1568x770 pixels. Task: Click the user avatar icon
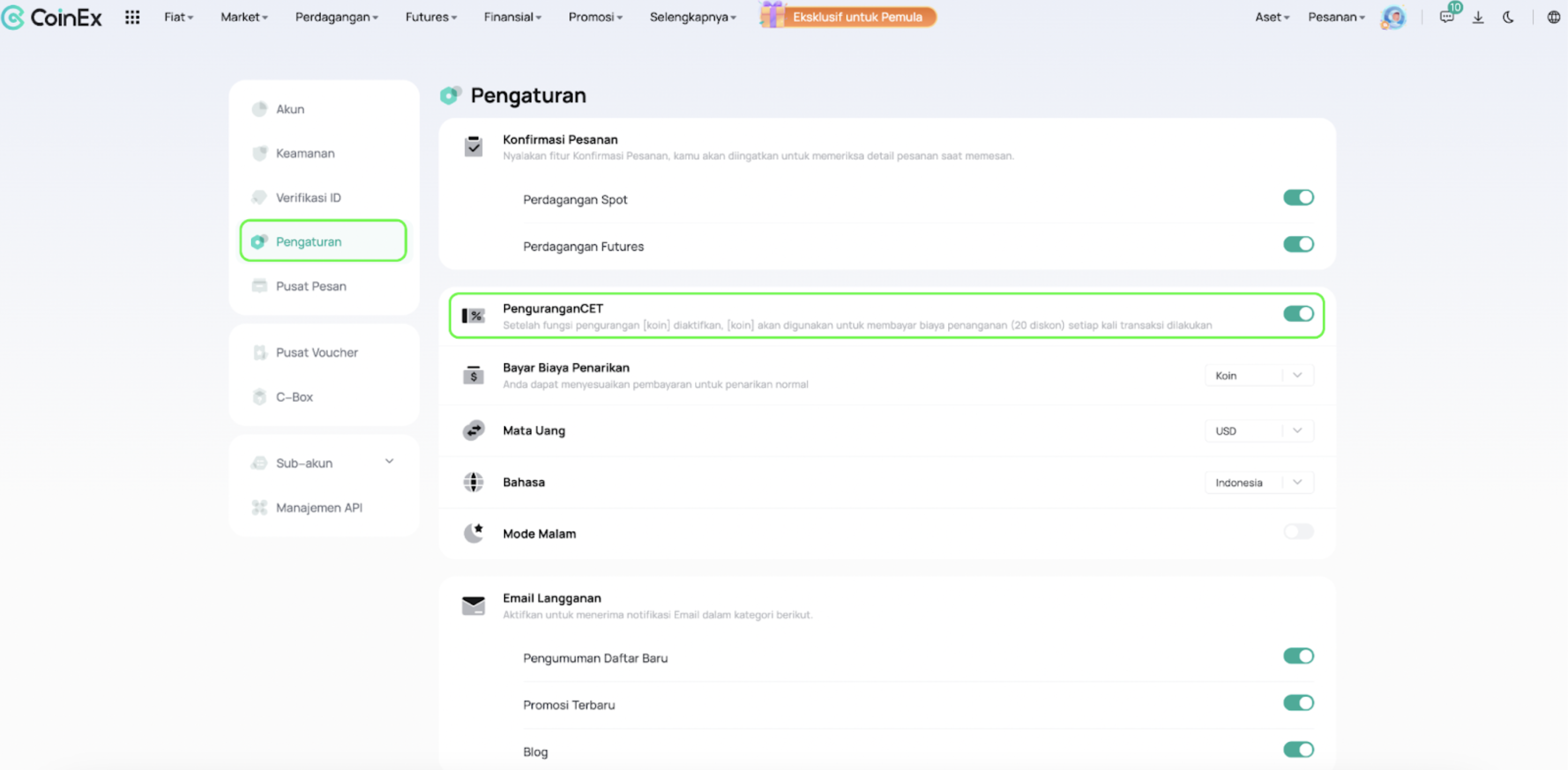click(x=1393, y=17)
